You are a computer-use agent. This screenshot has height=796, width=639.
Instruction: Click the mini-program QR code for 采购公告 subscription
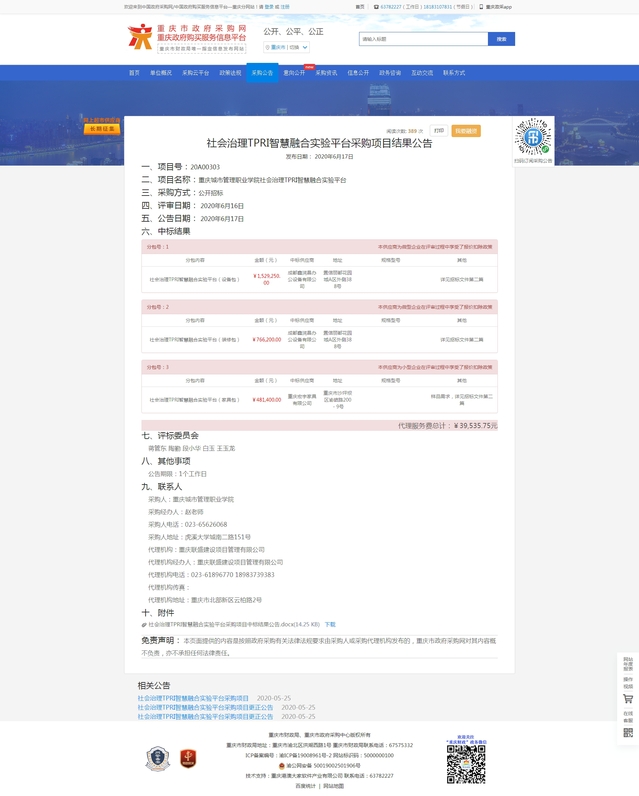point(533,137)
